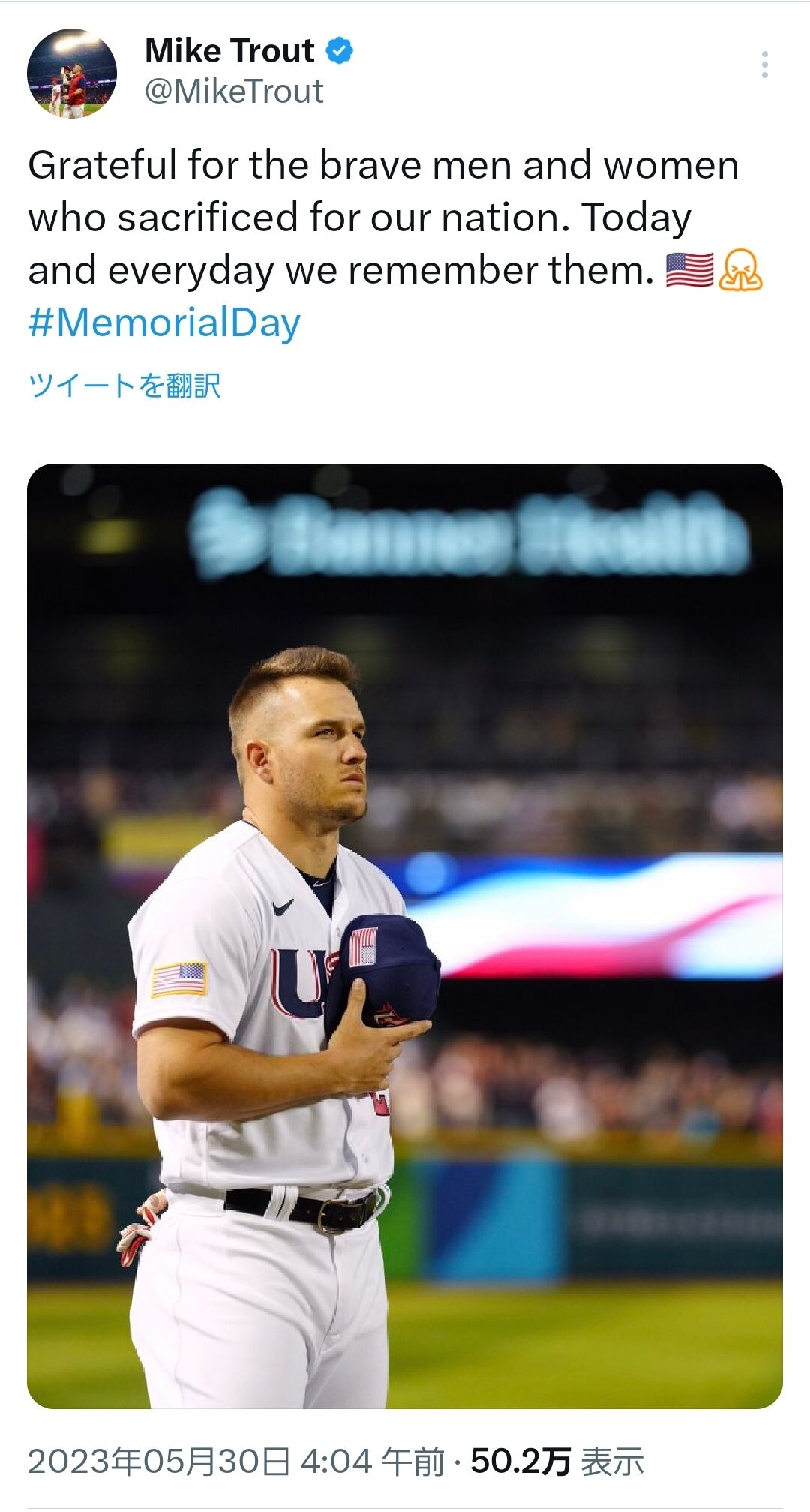Open the three-dot more options menu
This screenshot has width=810, height=1512.
coord(764,65)
